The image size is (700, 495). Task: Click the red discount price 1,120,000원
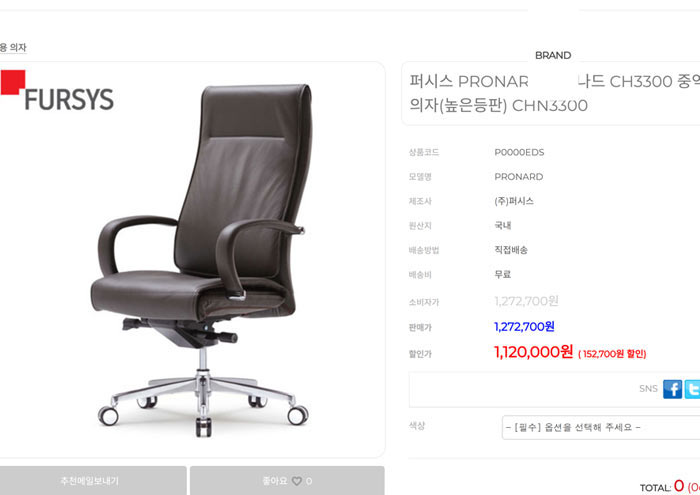[533, 352]
